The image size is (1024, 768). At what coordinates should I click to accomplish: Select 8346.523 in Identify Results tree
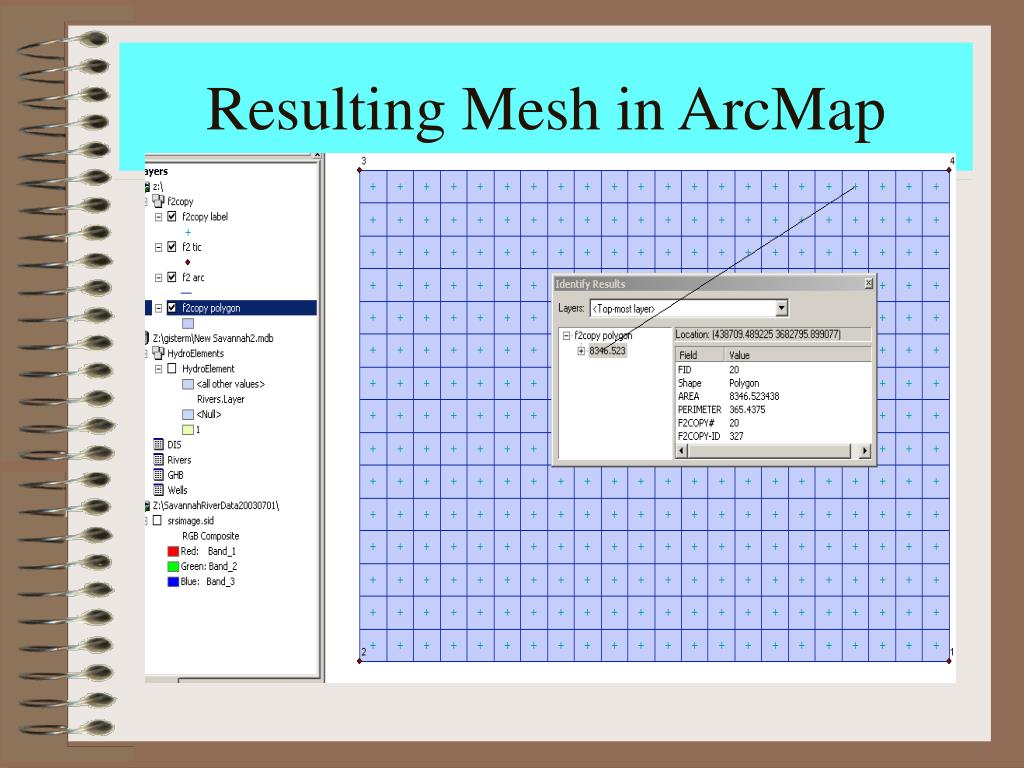(607, 351)
